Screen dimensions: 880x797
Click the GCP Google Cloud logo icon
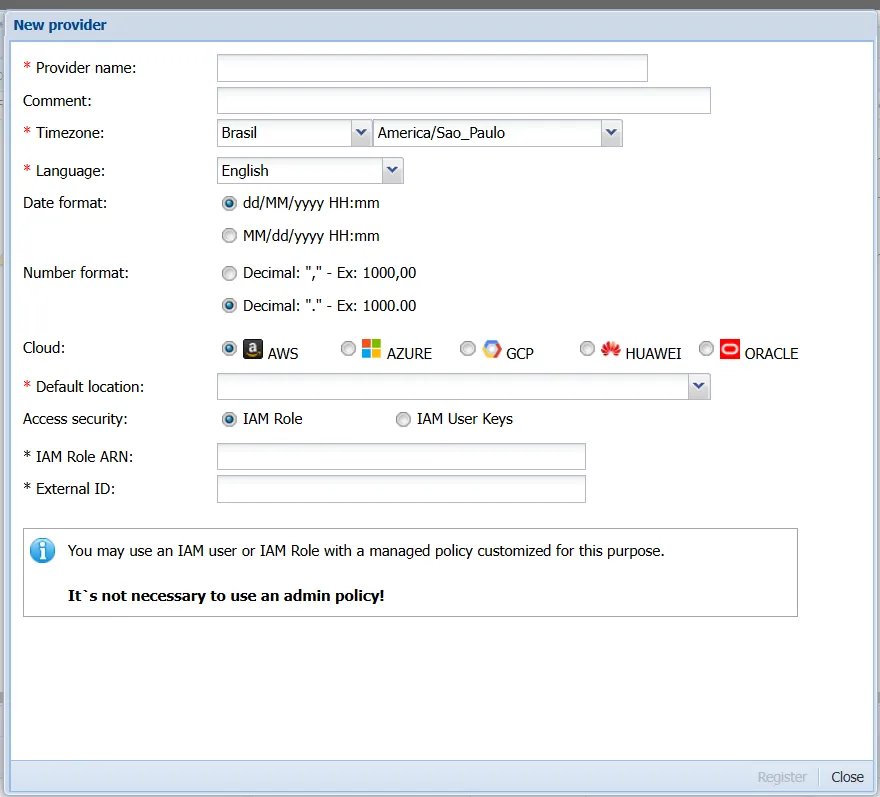coord(491,349)
